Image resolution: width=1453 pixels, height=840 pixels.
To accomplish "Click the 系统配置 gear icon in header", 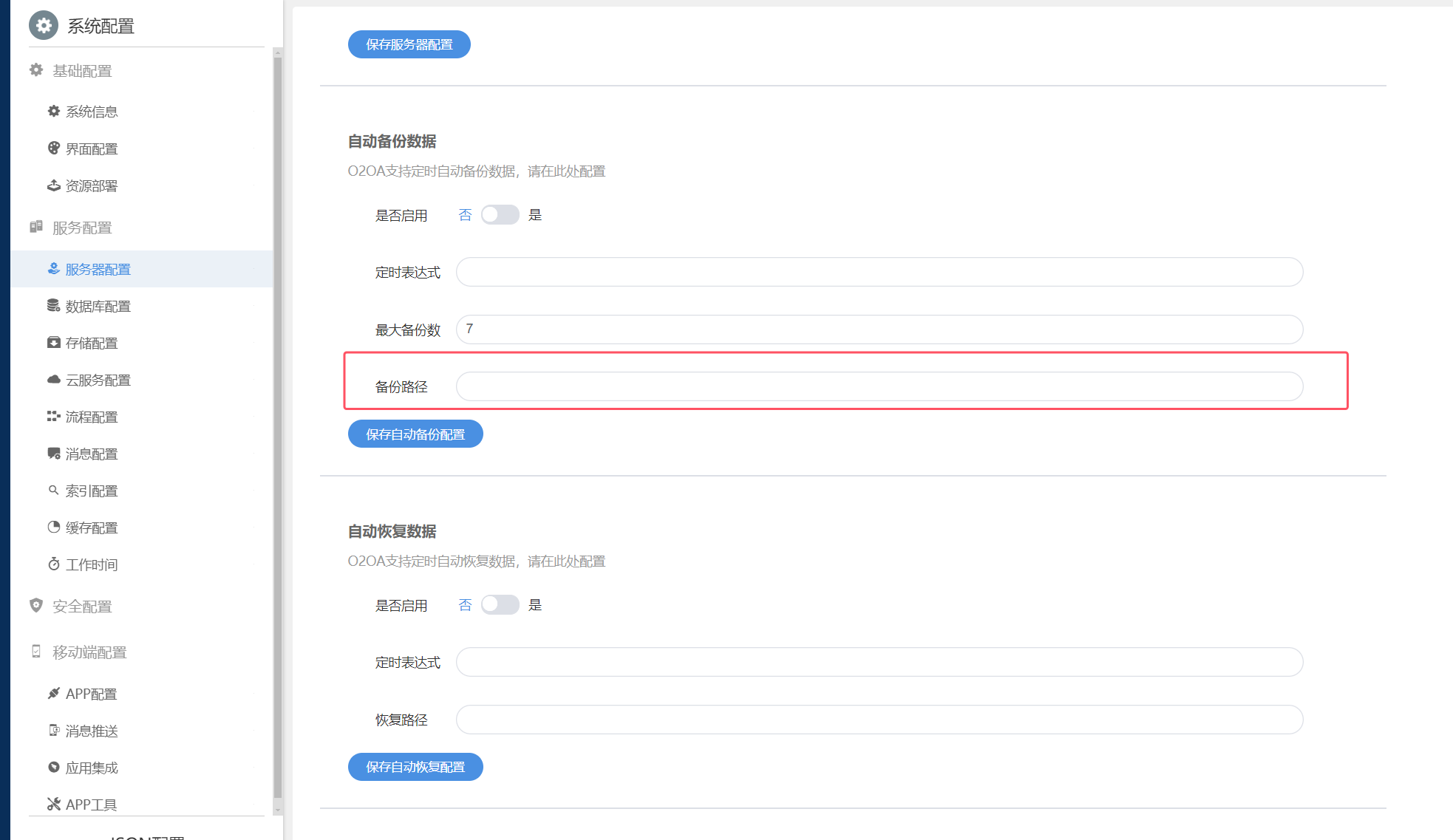I will (44, 26).
